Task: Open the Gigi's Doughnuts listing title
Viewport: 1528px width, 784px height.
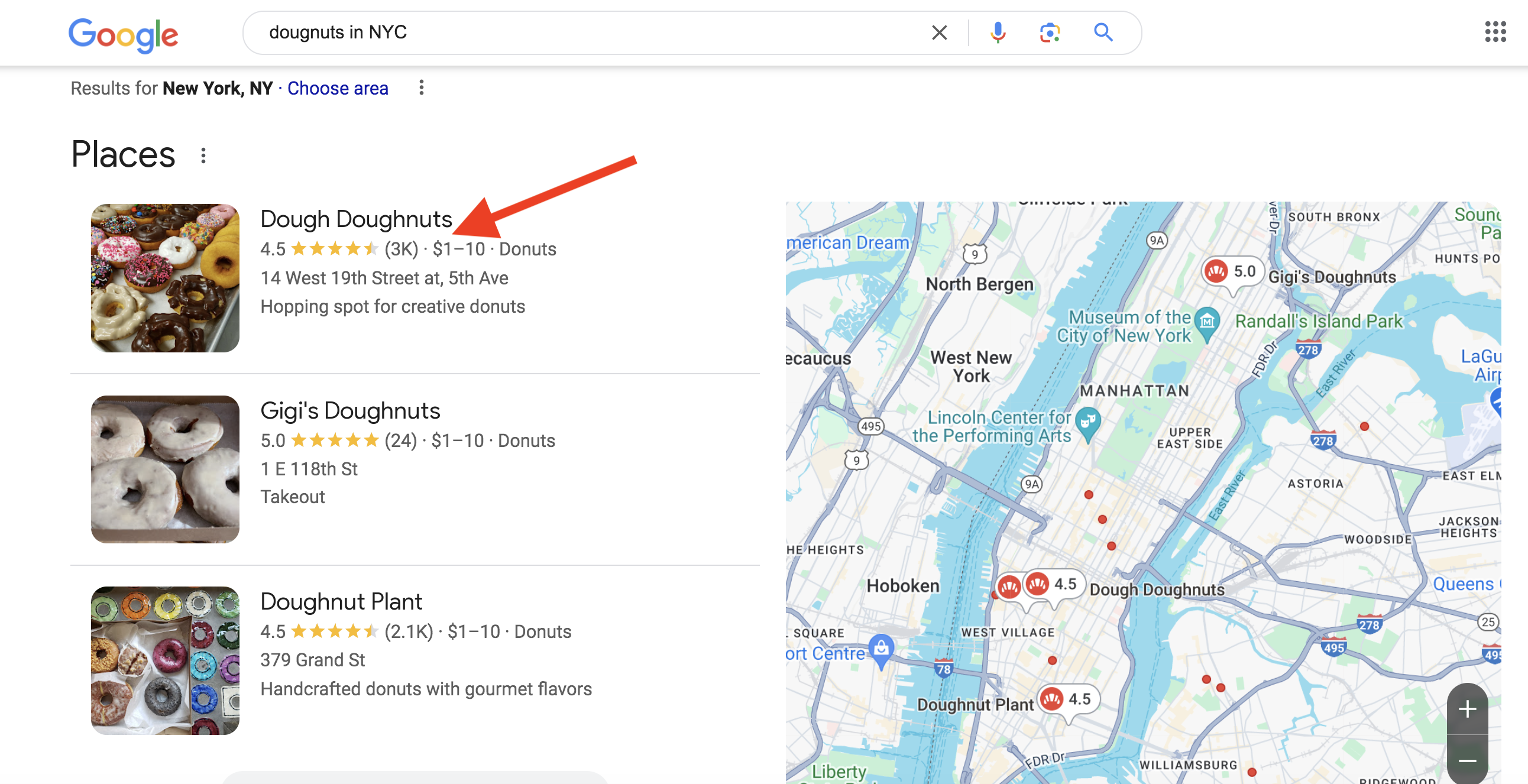Action: coord(350,410)
